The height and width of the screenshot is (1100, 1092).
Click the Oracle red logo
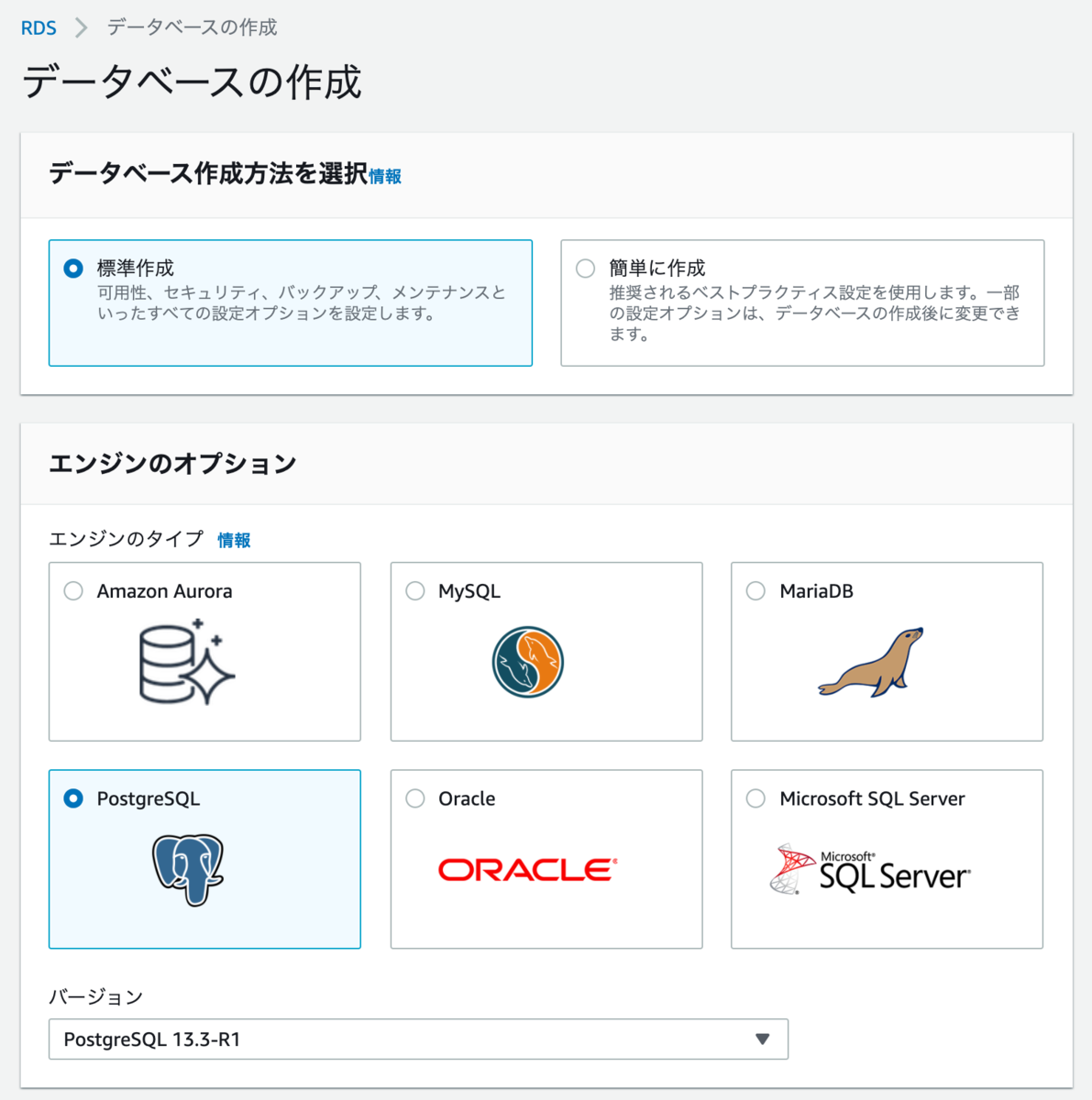pyautogui.click(x=528, y=869)
